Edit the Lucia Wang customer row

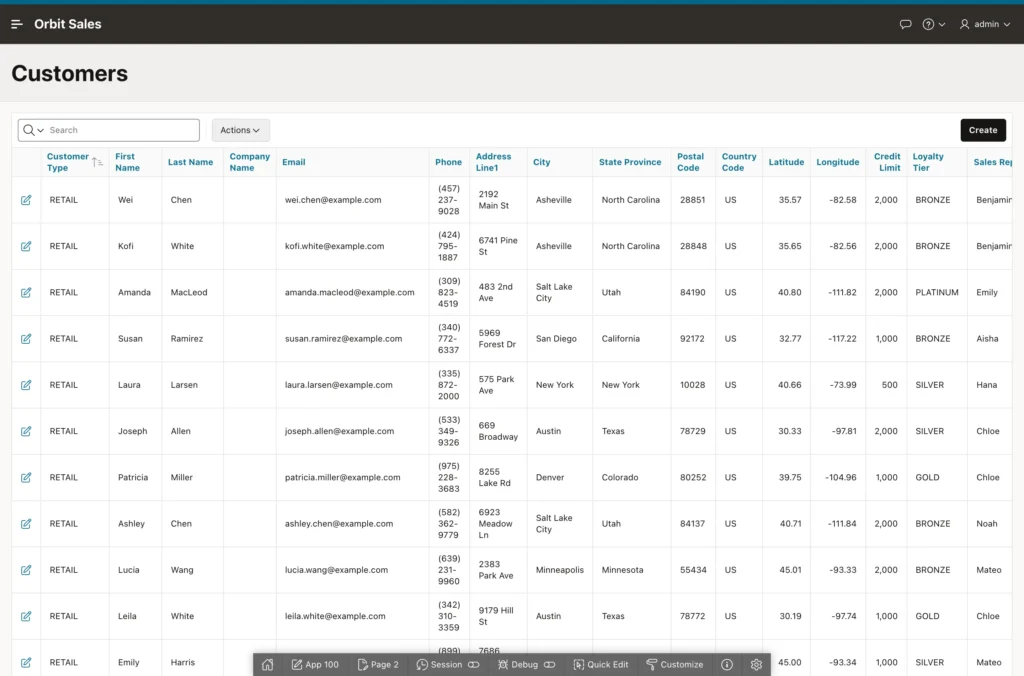(x=26, y=570)
